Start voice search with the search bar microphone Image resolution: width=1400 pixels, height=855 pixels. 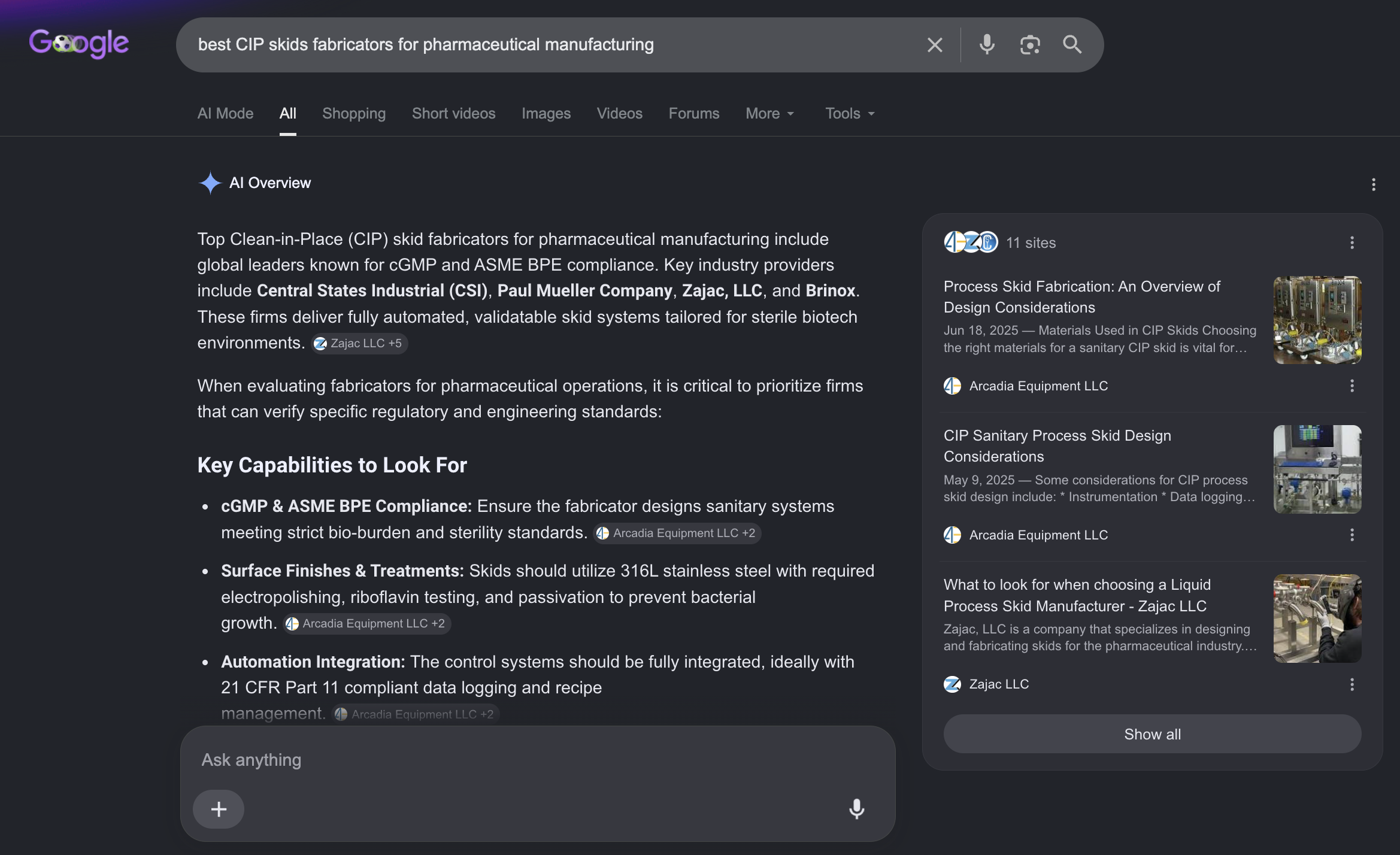click(x=987, y=45)
